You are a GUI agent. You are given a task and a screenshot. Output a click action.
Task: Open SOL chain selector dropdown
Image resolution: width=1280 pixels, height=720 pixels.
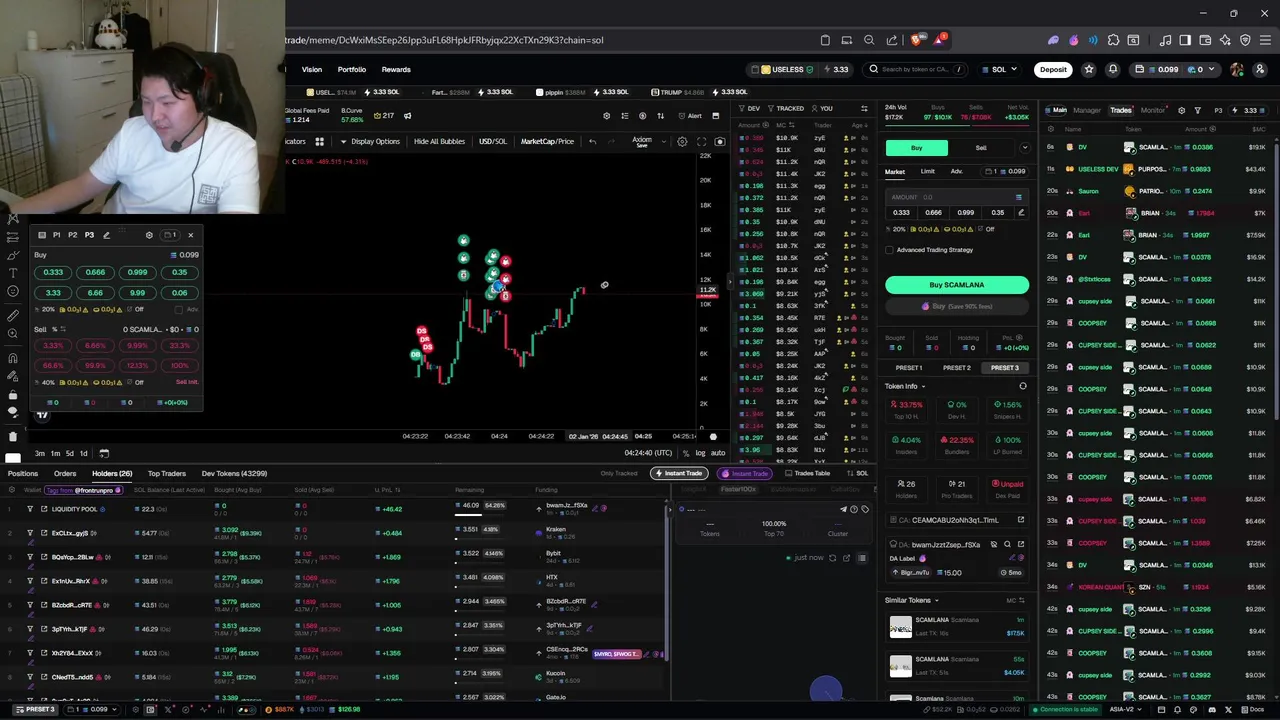[x=999, y=69]
